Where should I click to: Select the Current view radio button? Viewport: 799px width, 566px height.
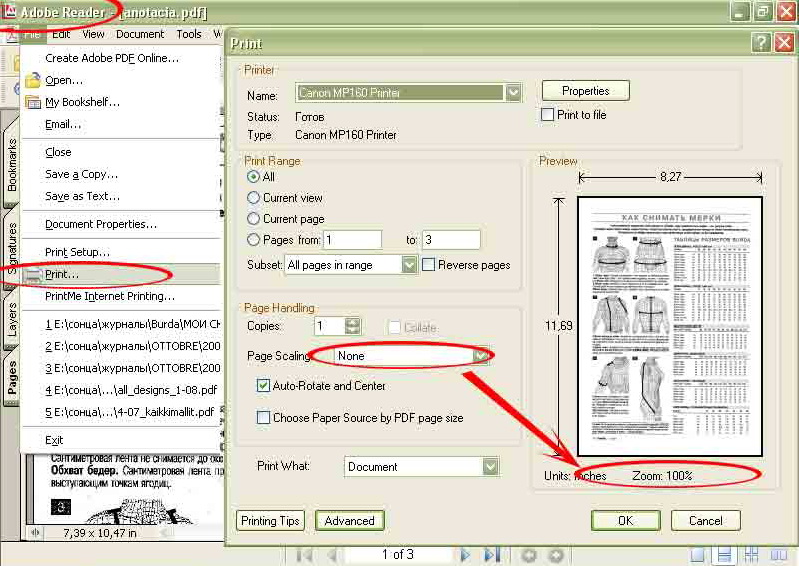point(253,198)
